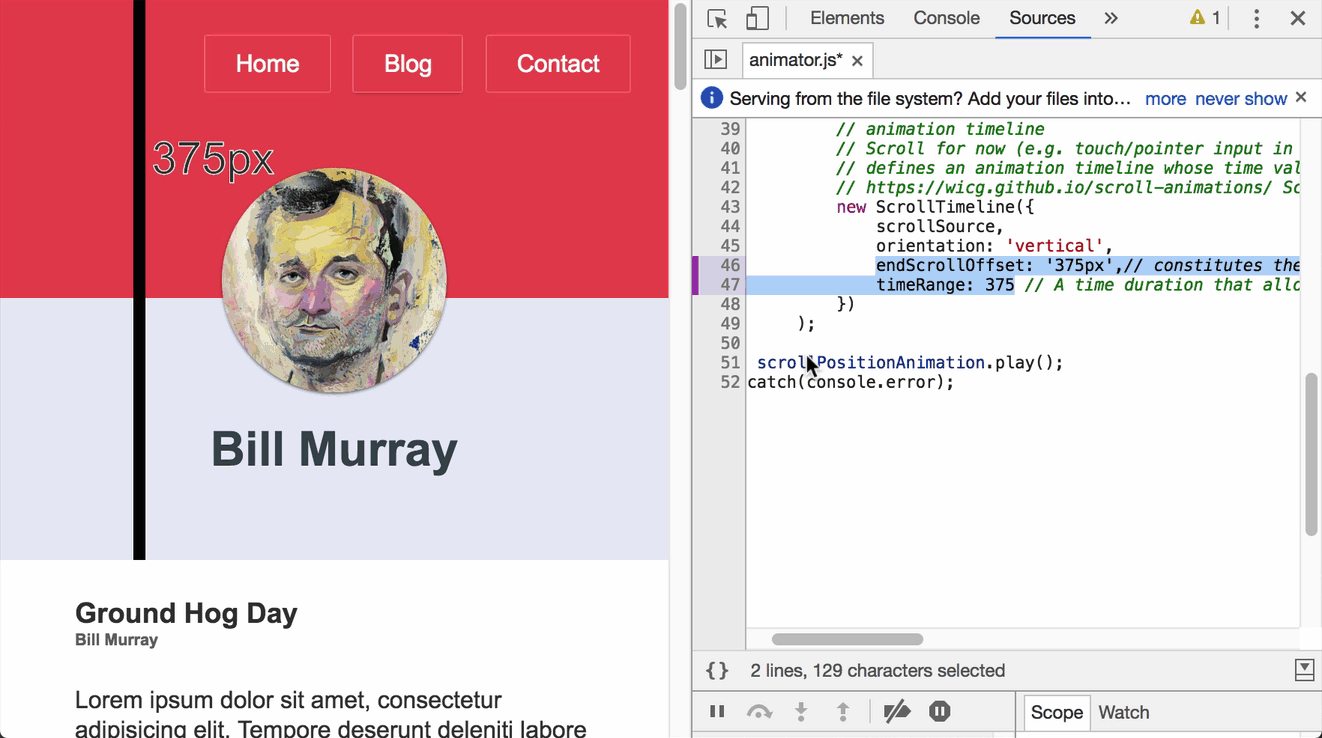Click line number 46 in gutter
The width and height of the screenshot is (1322, 738).
729,265
